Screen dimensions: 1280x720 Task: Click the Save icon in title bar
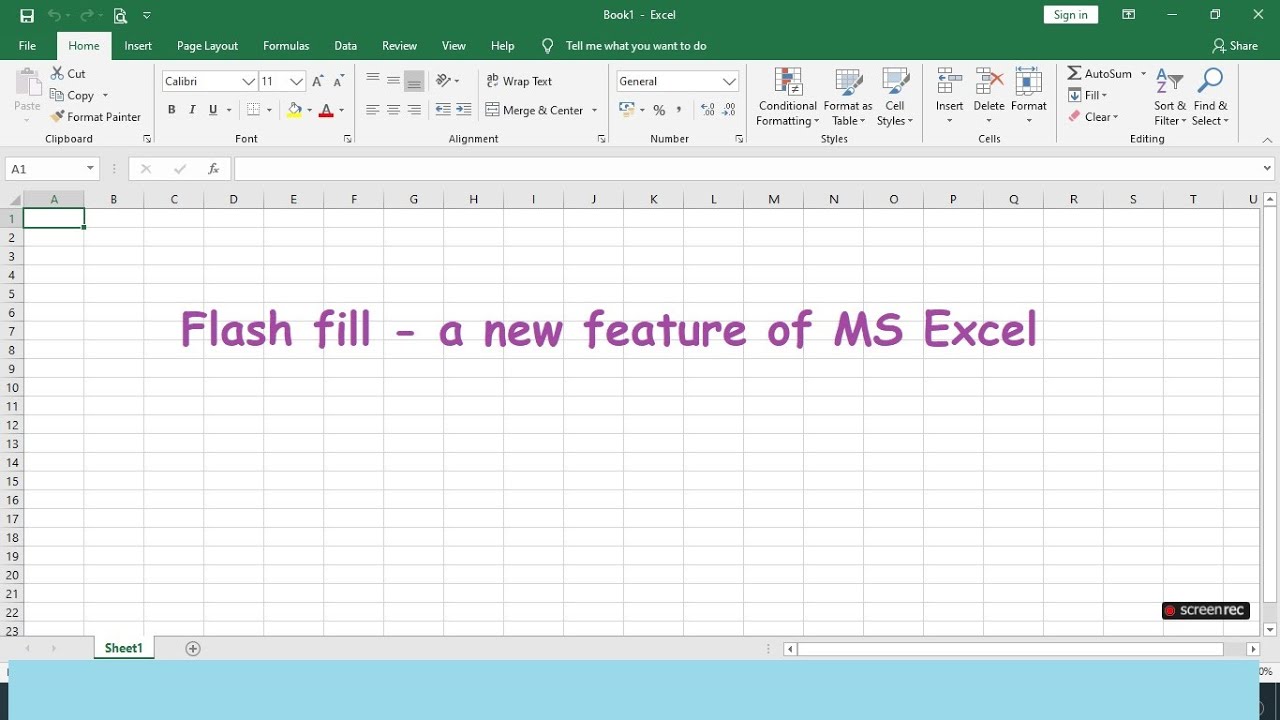[x=27, y=15]
